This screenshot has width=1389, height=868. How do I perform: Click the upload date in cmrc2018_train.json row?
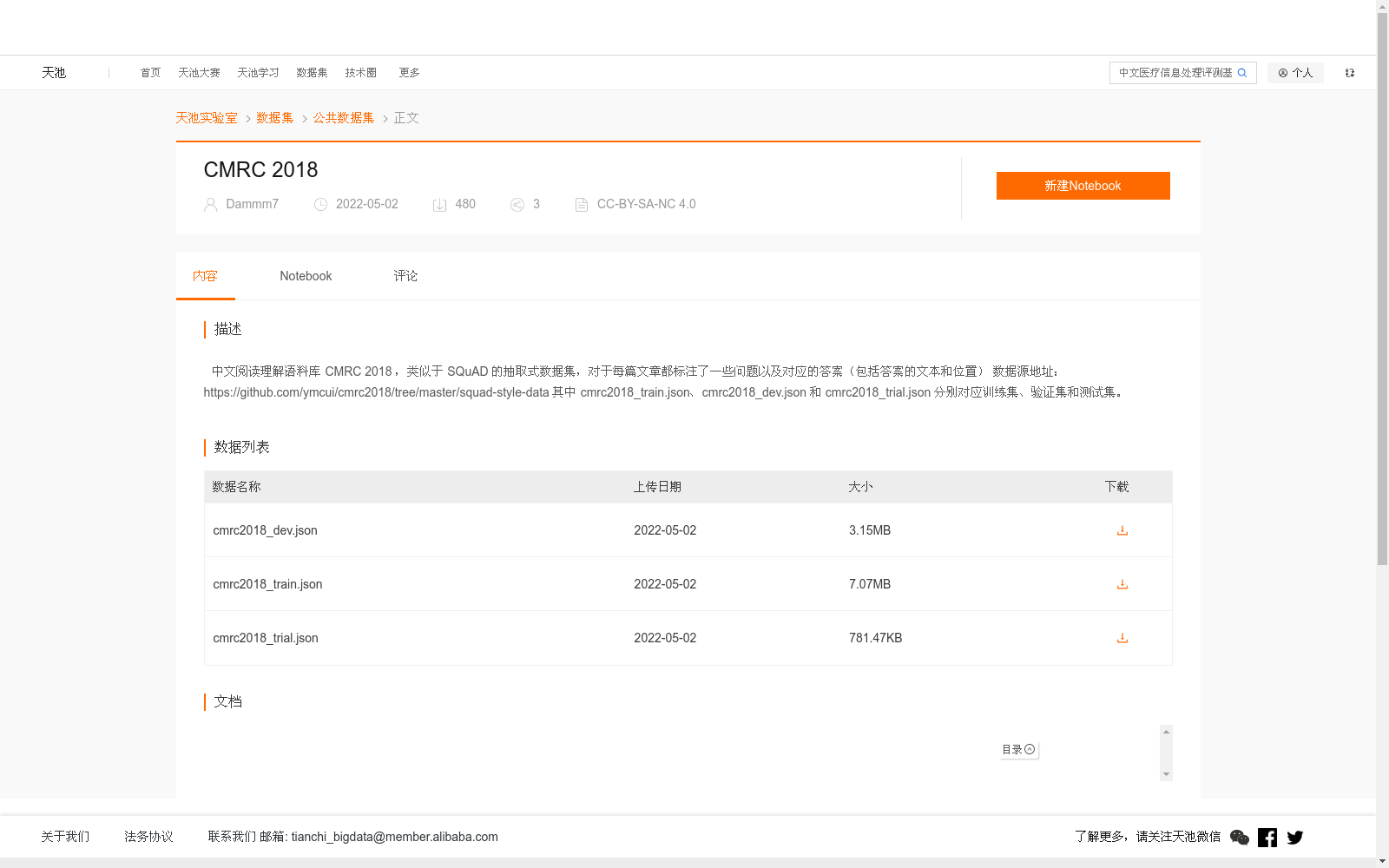[x=665, y=584]
